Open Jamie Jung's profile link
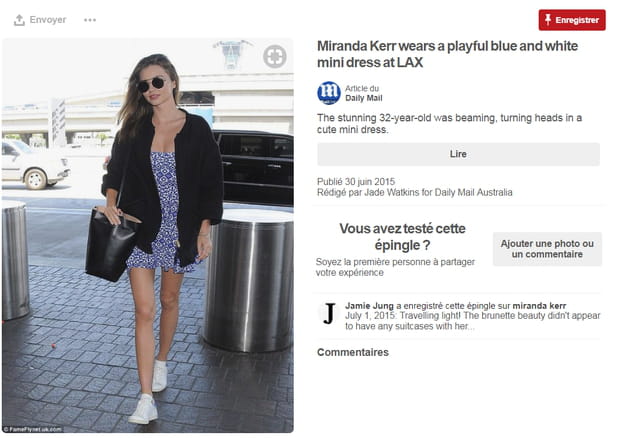The width and height of the screenshot is (624, 439). [369, 306]
